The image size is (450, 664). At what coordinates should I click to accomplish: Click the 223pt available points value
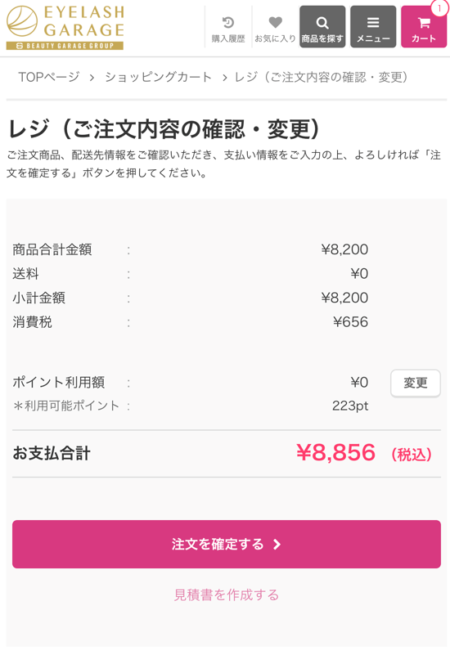350,406
